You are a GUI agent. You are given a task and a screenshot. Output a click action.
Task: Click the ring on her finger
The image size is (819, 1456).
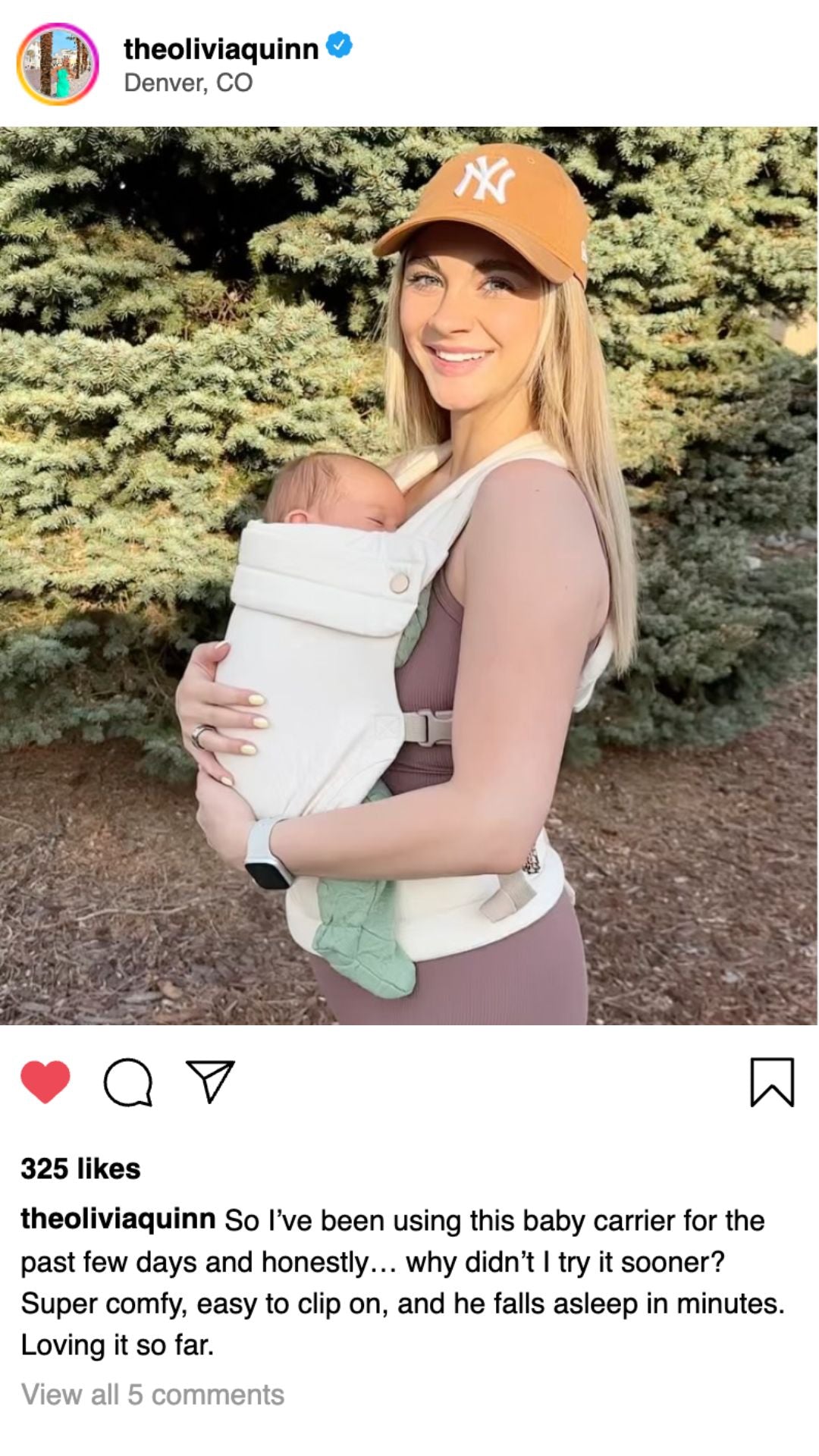202,736
